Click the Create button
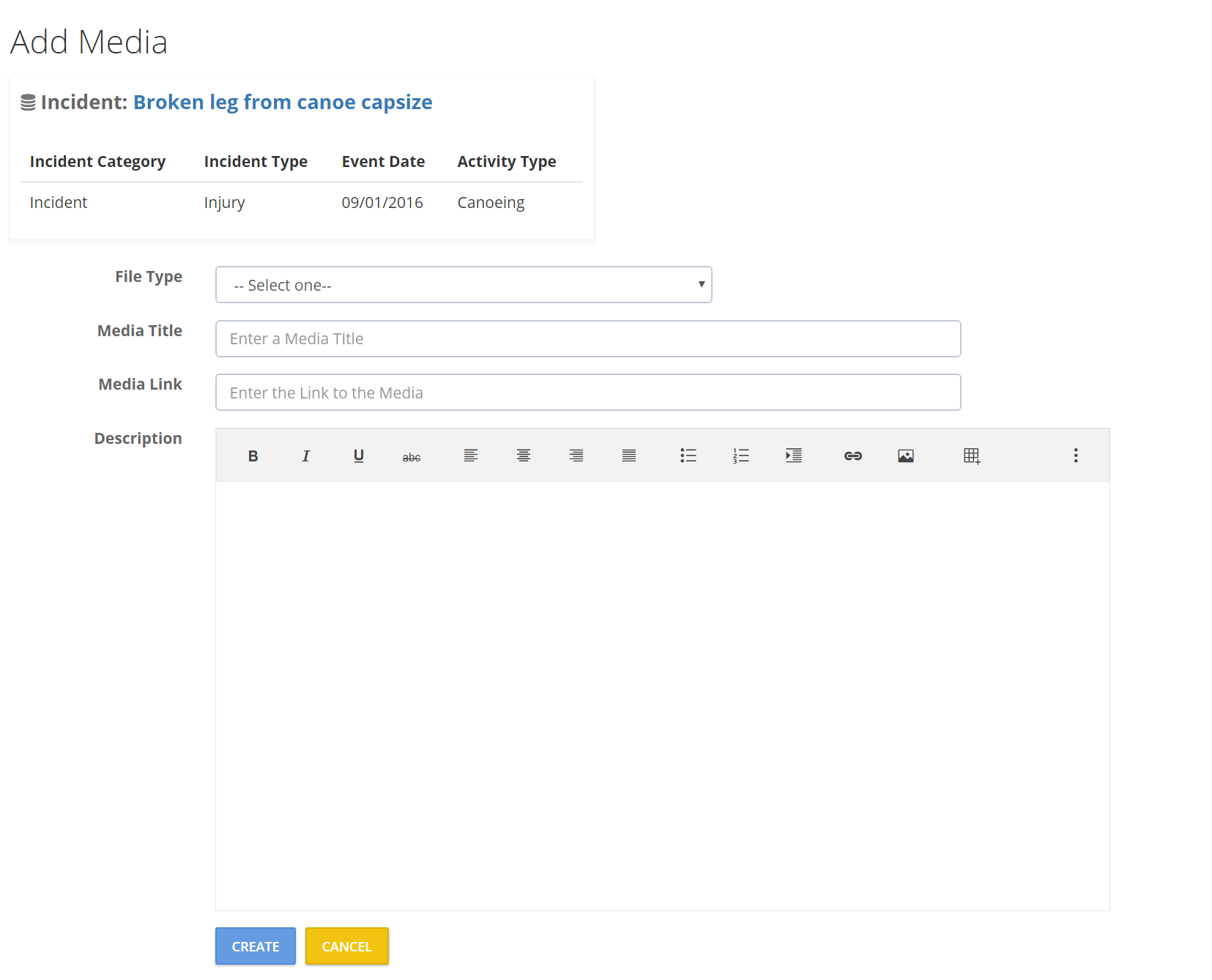The height and width of the screenshot is (980, 1212). [256, 946]
